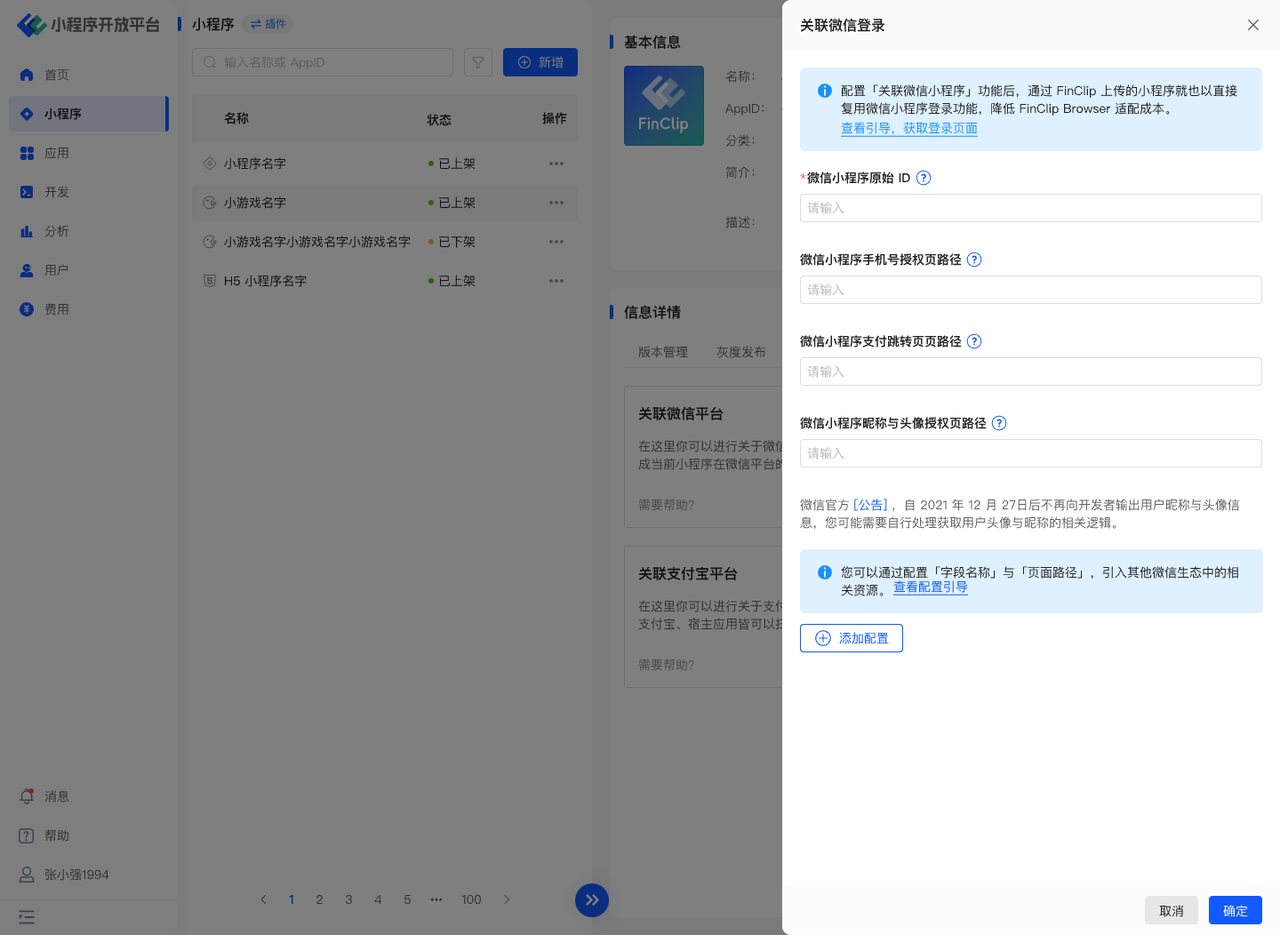The image size is (1280, 935).
Task: Open 查看引导，获取登录页面 link
Action: tap(909, 129)
